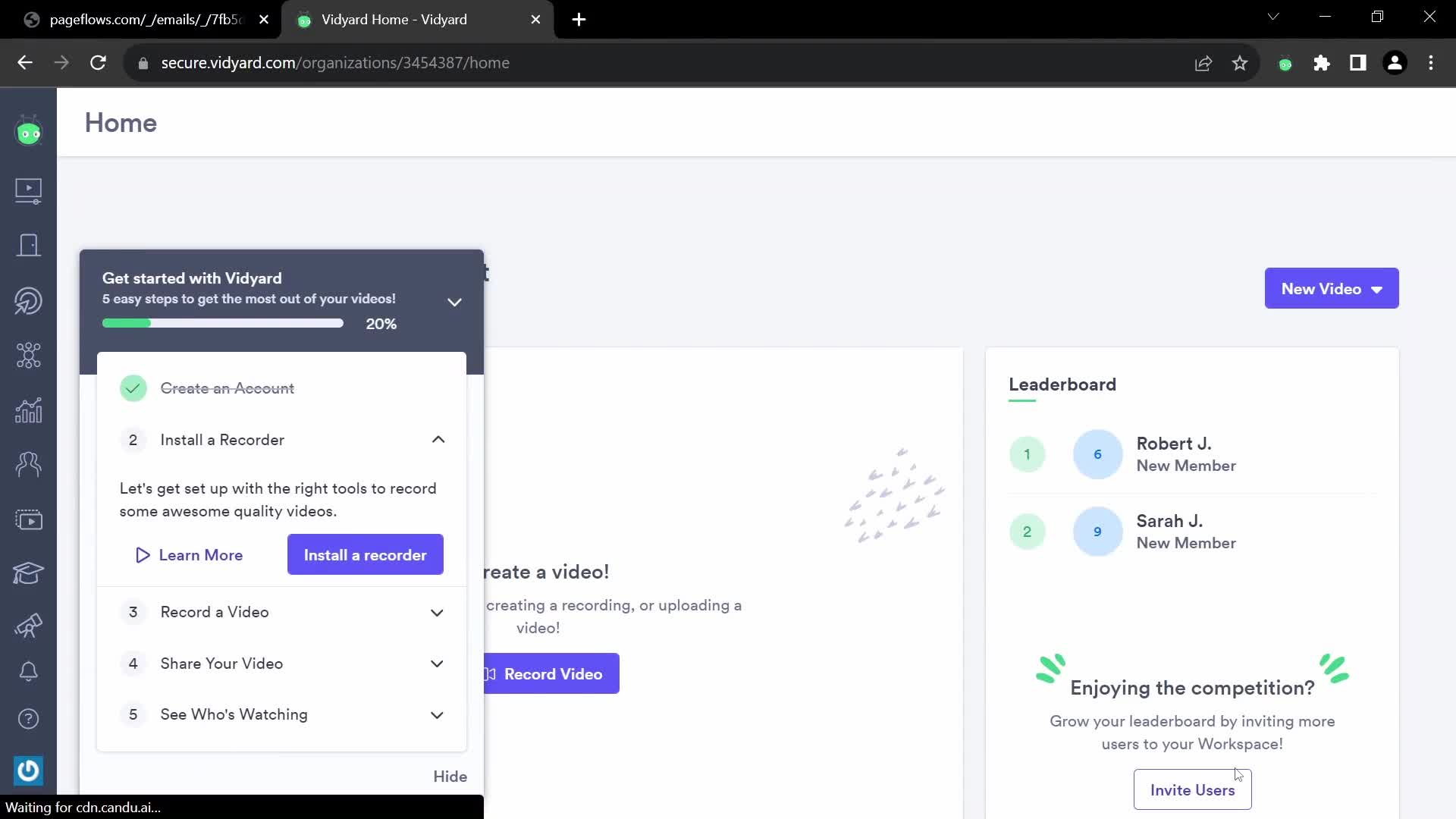
Task: Click Robert J.'s avatar in leaderboard
Action: (1097, 454)
